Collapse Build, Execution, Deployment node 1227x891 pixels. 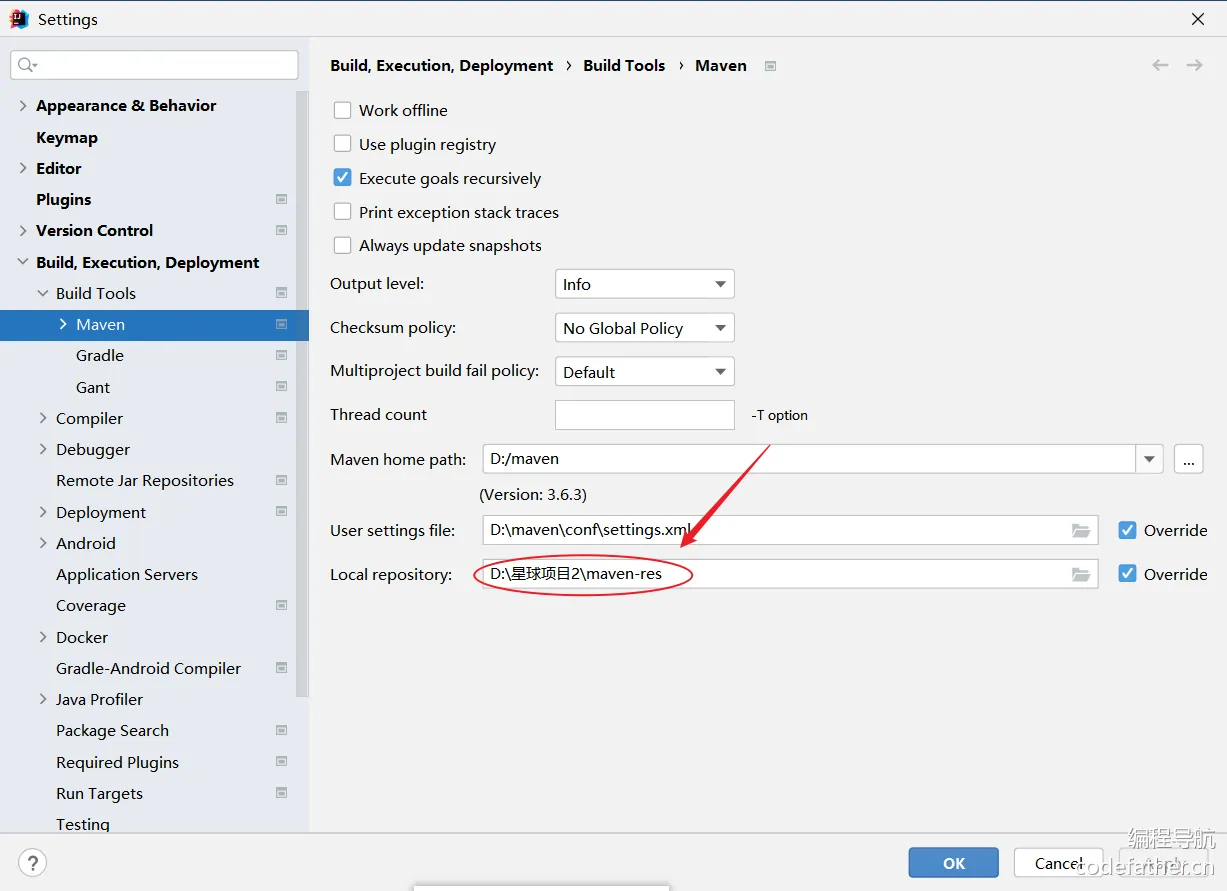click(23, 263)
